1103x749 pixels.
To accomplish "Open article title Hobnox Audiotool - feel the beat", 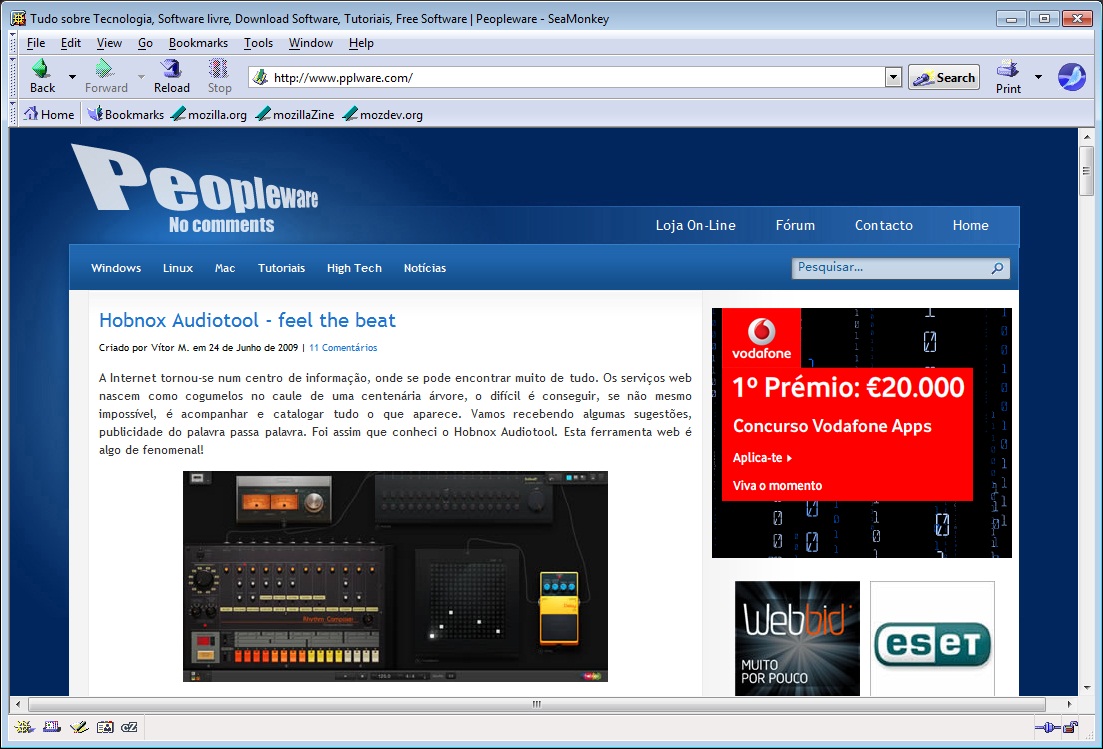I will coord(247,321).
